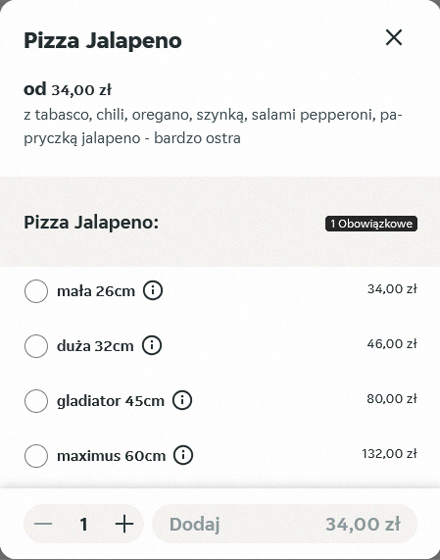Increase quantity with the plus icon
Screen dimensions: 440x560
point(124,524)
